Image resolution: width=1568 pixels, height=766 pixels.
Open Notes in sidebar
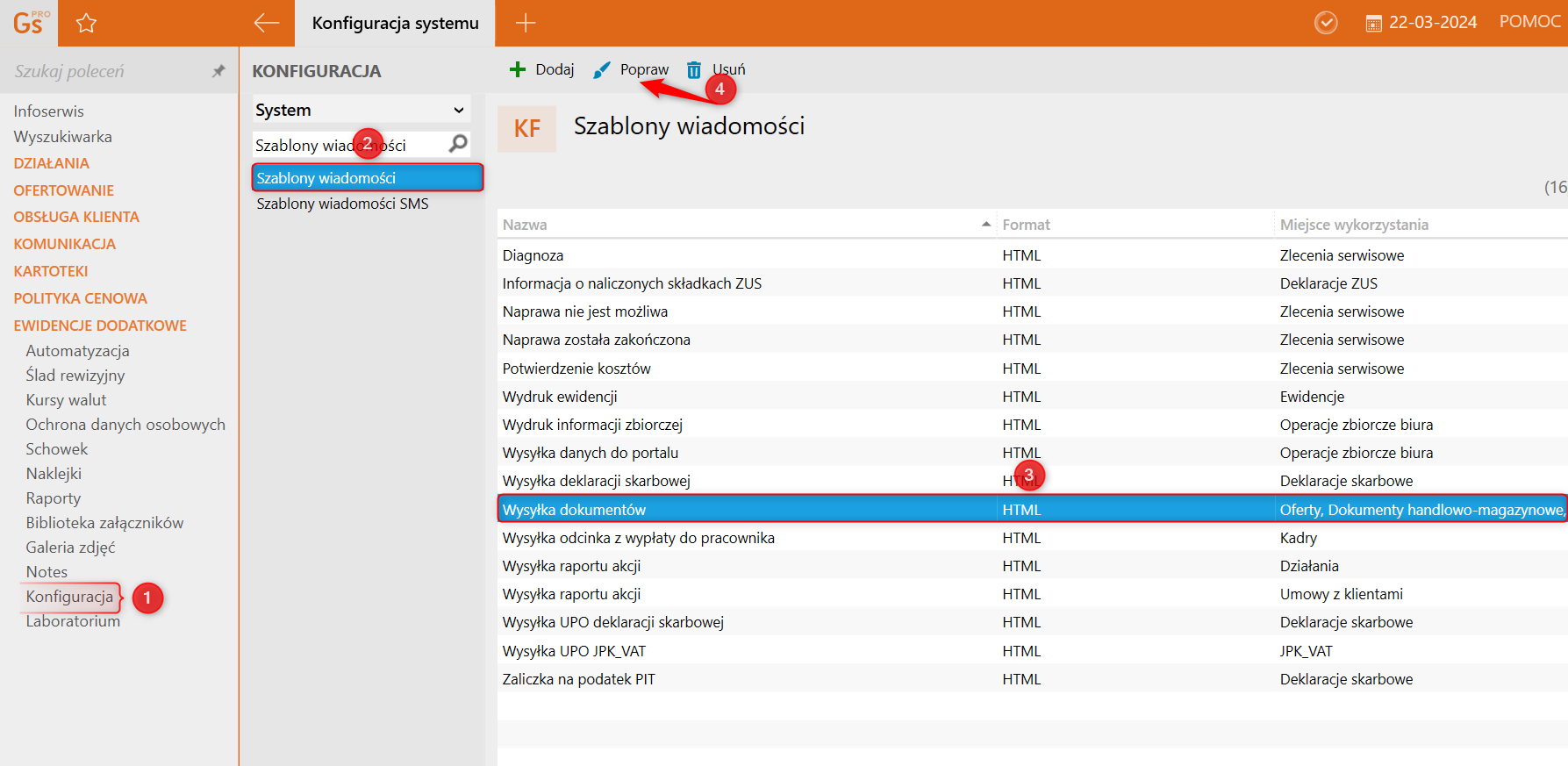coord(47,572)
